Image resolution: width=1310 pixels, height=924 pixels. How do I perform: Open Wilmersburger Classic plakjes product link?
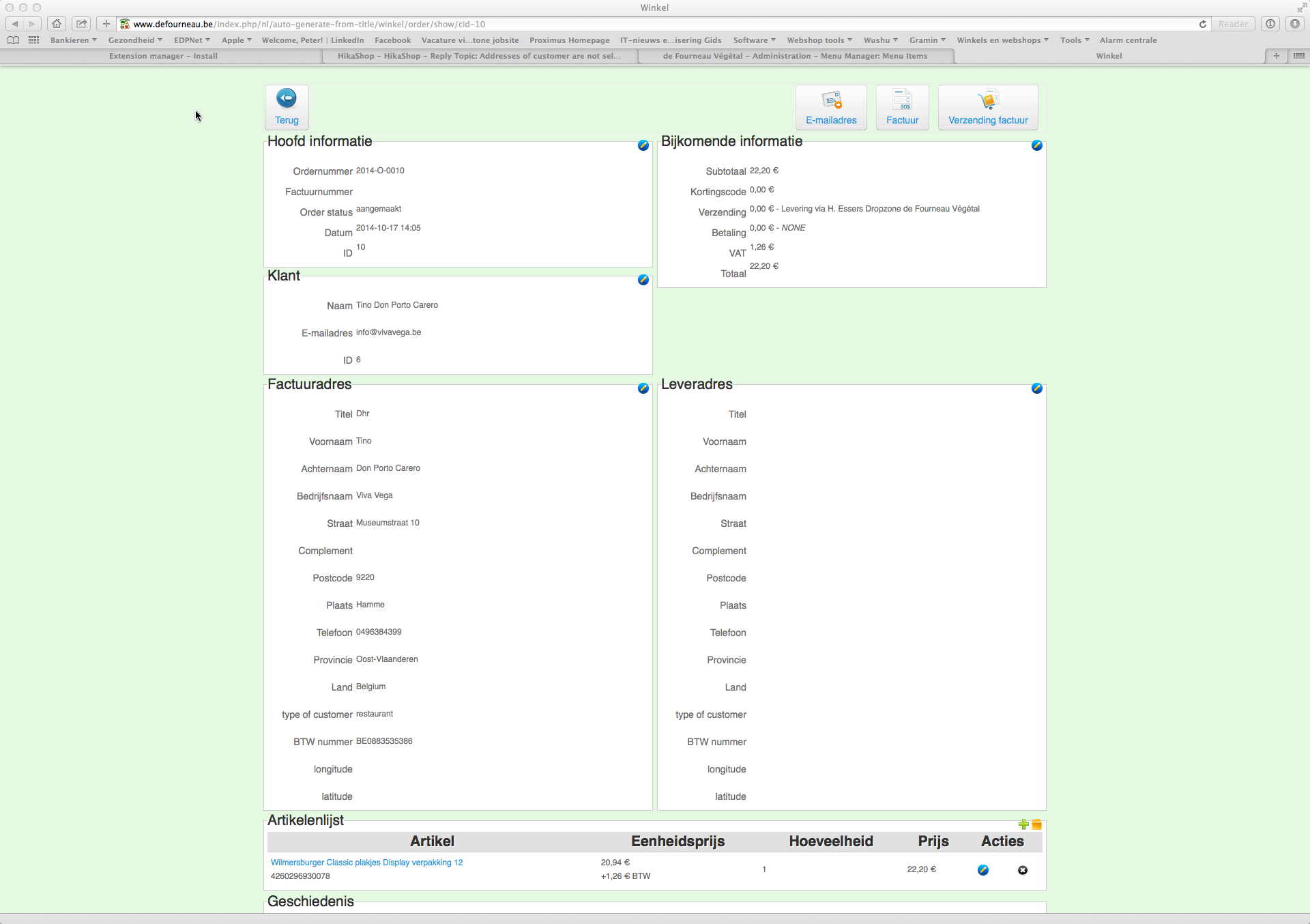[x=366, y=863]
